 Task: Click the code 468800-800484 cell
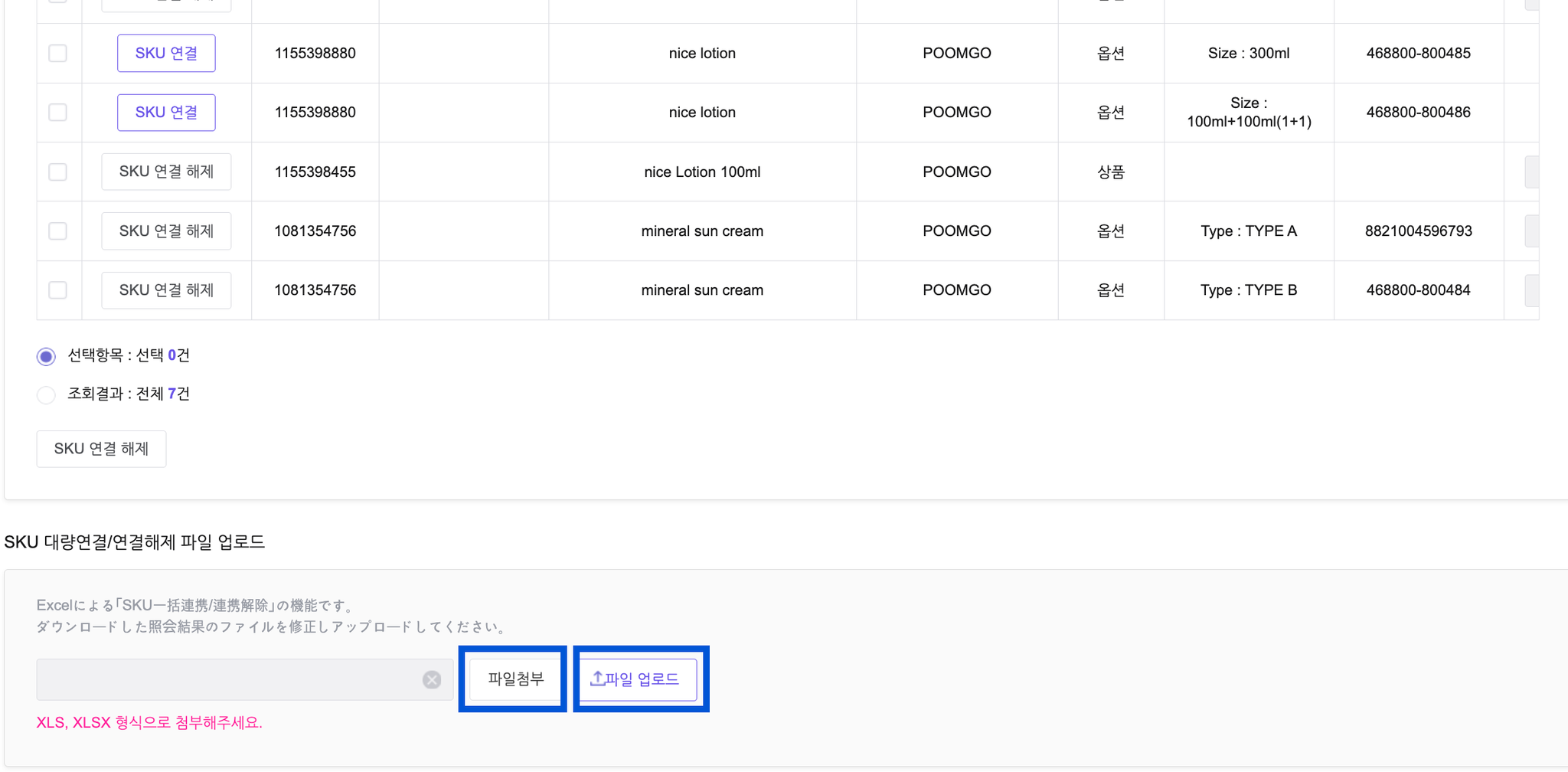pyautogui.click(x=1418, y=289)
